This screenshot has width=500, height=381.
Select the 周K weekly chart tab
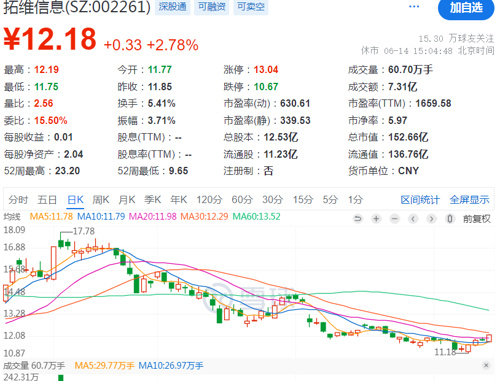click(x=101, y=200)
